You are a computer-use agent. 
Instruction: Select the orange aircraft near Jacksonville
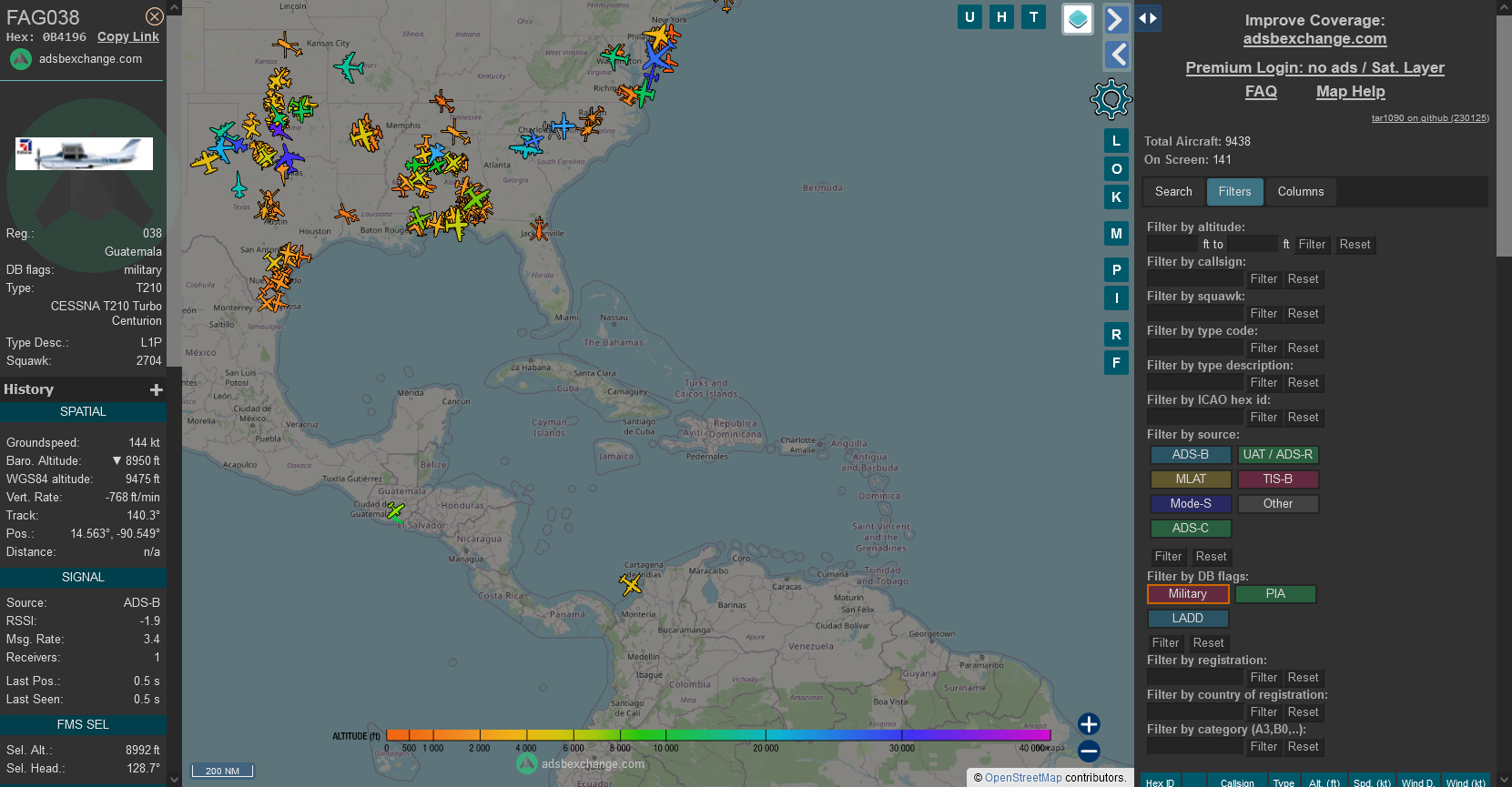pos(539,228)
